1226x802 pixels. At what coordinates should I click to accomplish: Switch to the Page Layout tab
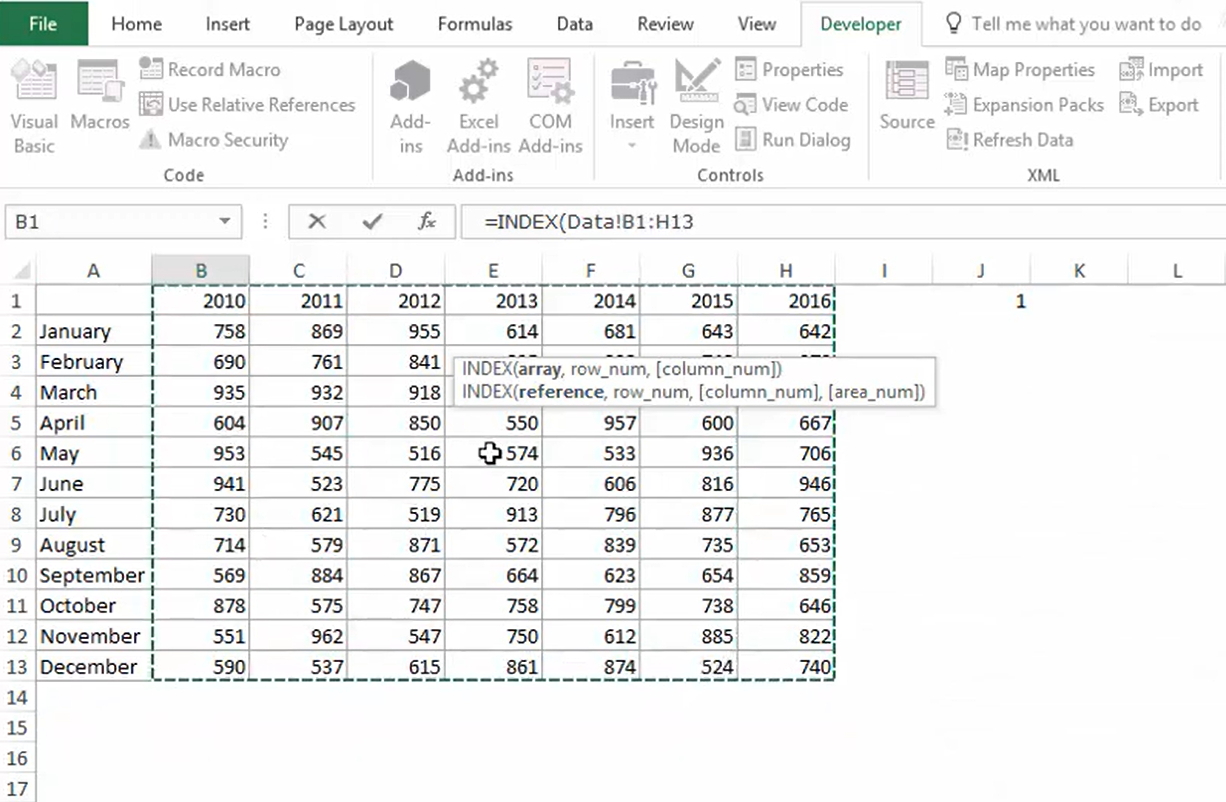pos(344,24)
